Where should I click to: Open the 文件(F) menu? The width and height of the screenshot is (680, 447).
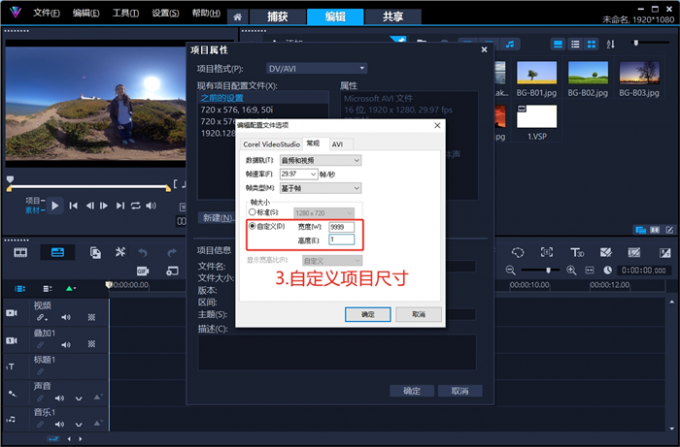[x=46, y=13]
